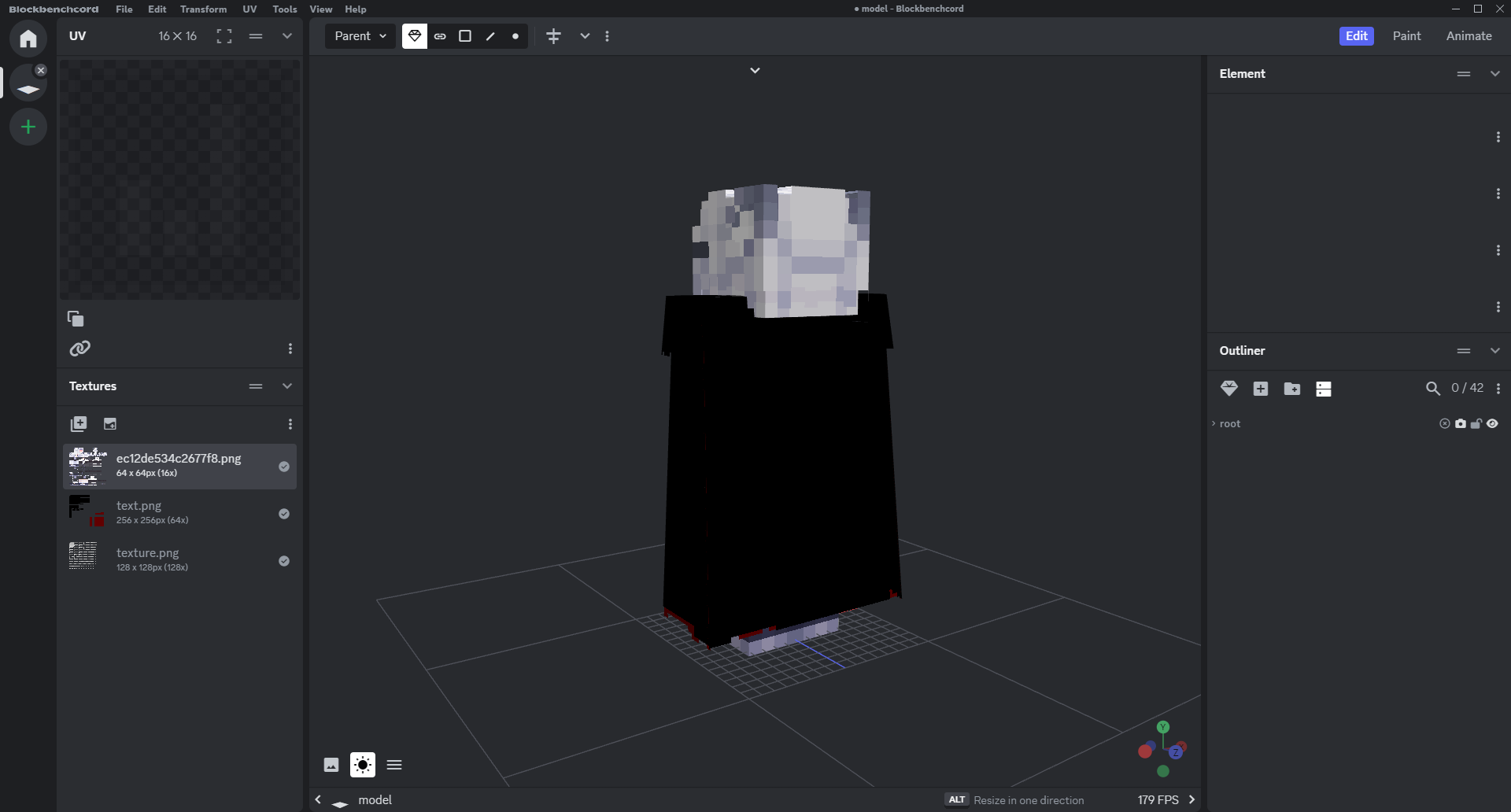Screen dimensions: 1511x812
Task: Open the Transform menu
Action: 203,9
